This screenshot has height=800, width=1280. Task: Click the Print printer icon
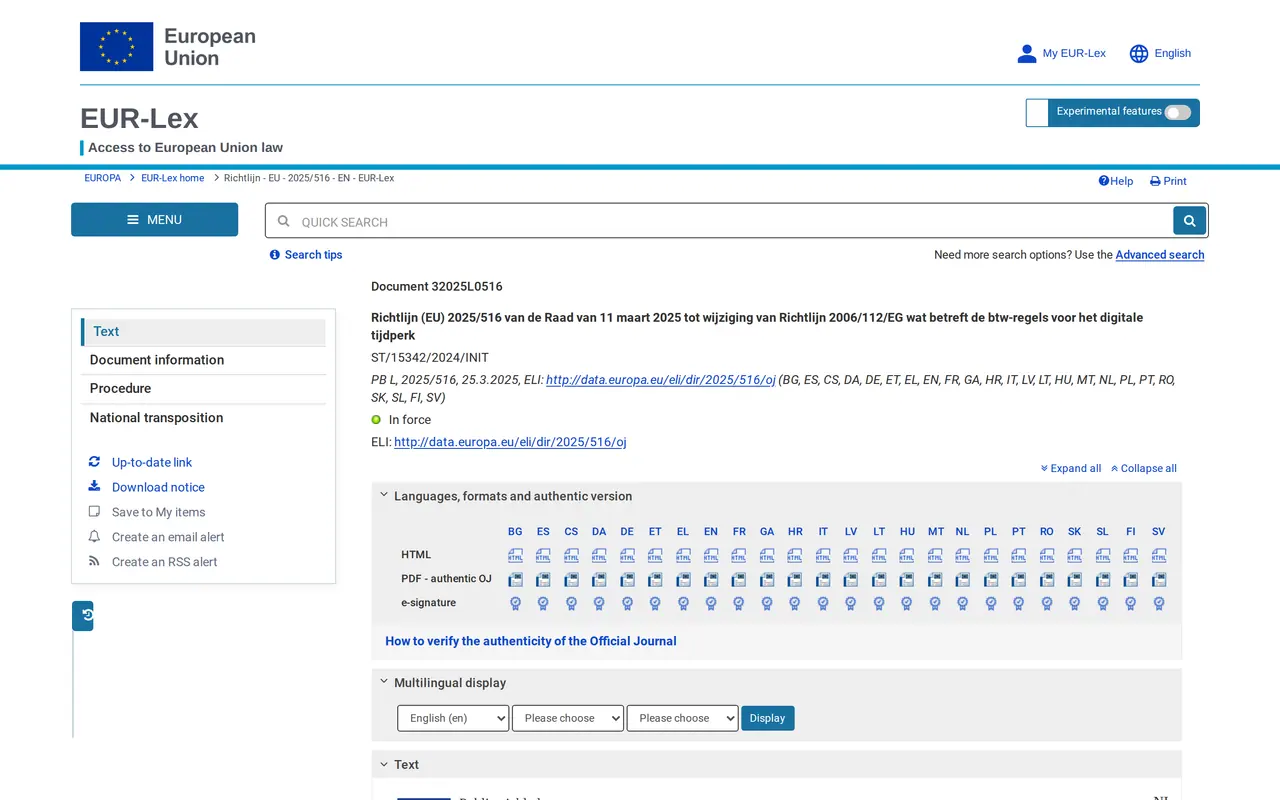pyautogui.click(x=1155, y=181)
